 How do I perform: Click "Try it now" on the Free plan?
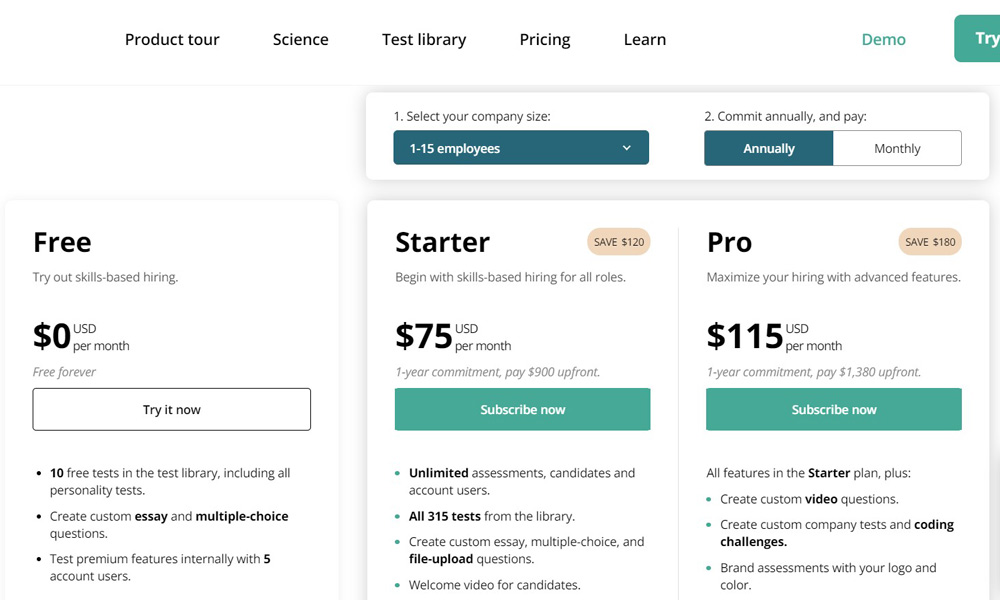(x=171, y=409)
